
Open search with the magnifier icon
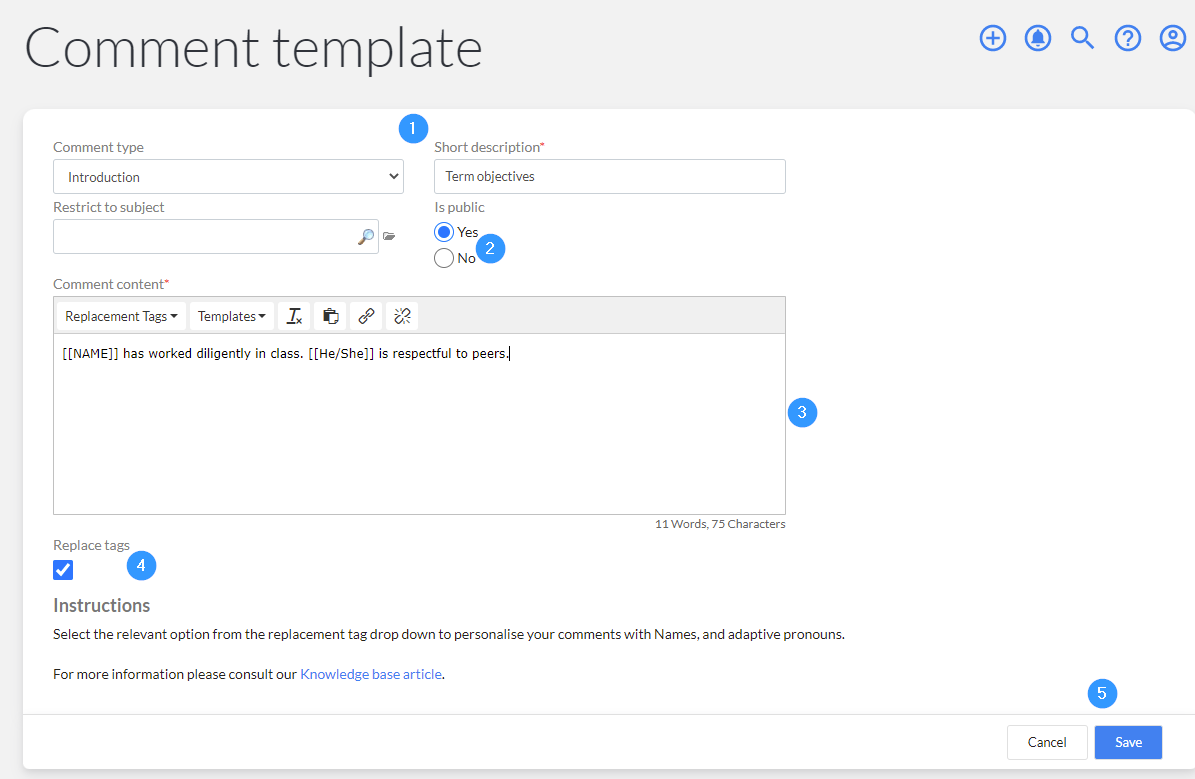[1082, 38]
